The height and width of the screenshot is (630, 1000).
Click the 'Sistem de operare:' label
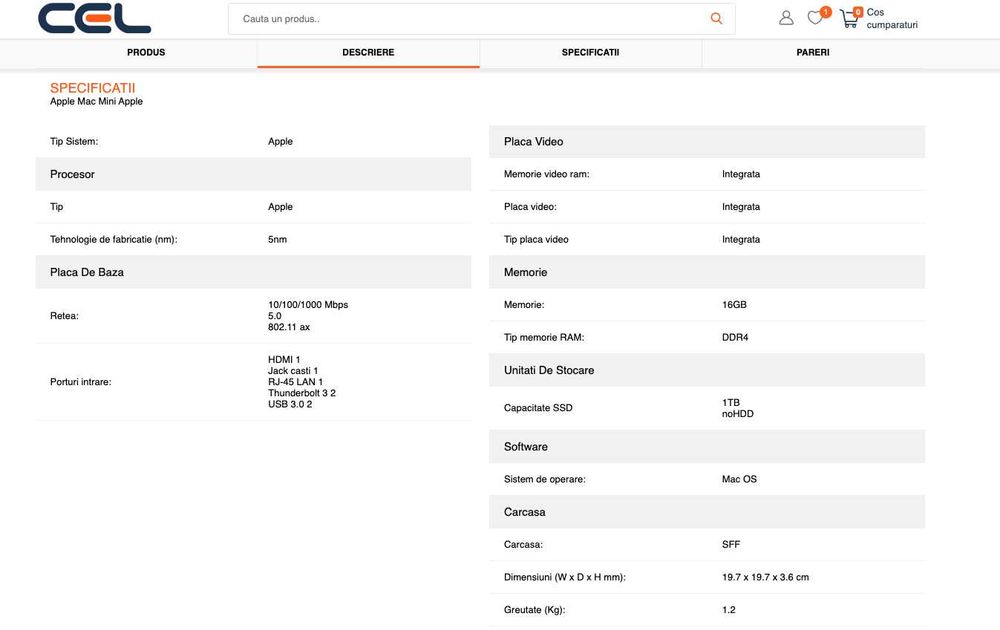point(545,479)
